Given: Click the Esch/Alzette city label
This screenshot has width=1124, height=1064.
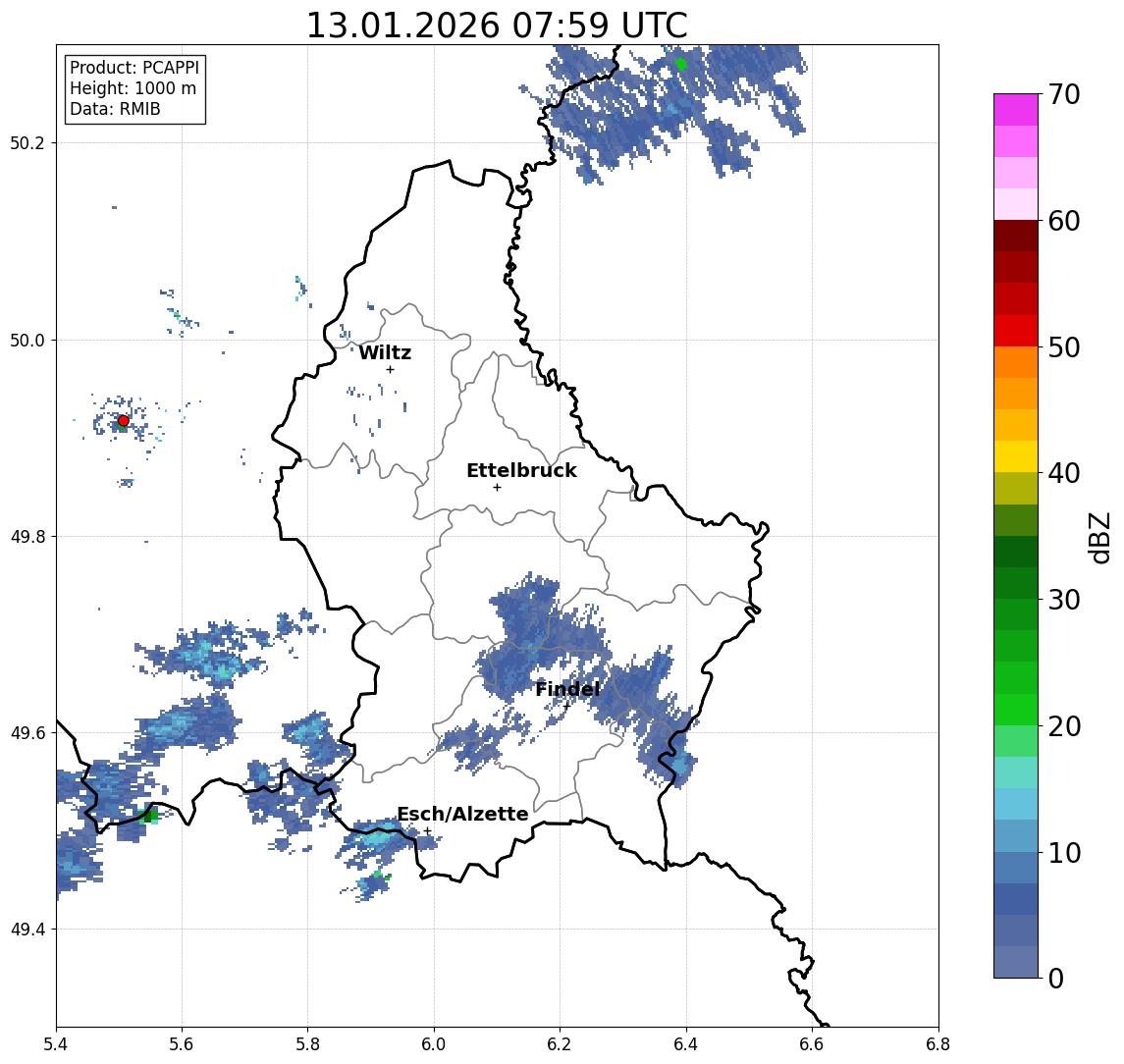Looking at the screenshot, I should coord(462,814).
